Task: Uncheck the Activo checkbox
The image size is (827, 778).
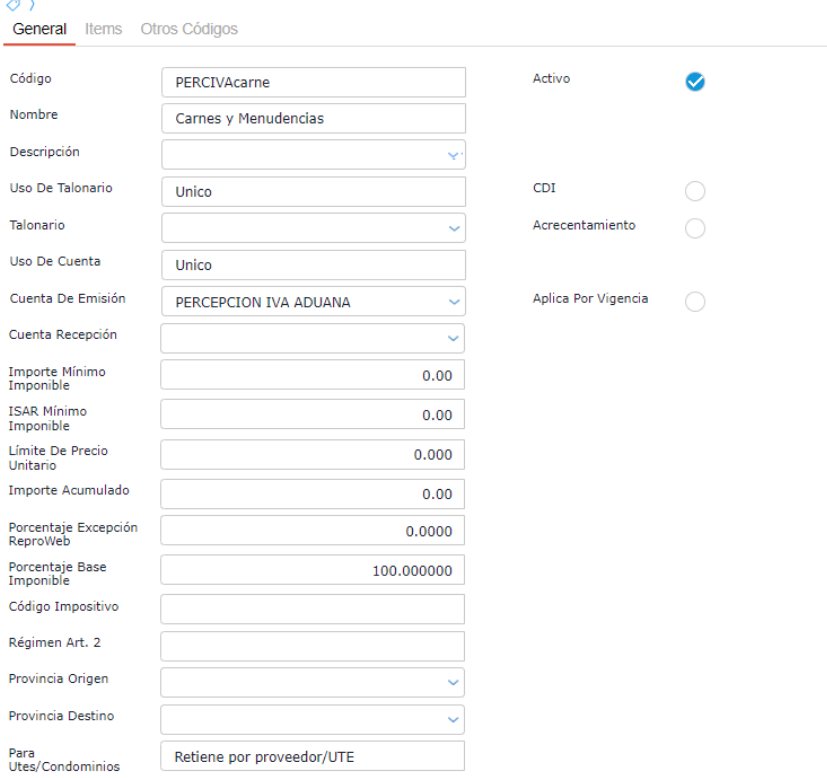Action: [695, 82]
